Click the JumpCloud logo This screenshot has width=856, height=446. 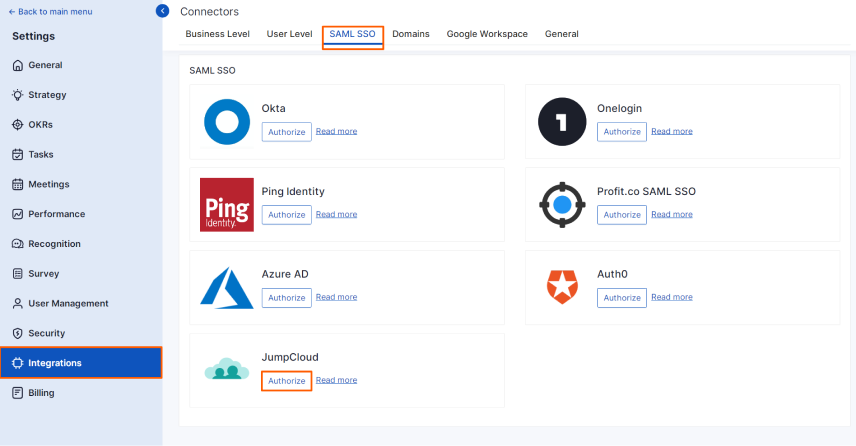tap(226, 369)
